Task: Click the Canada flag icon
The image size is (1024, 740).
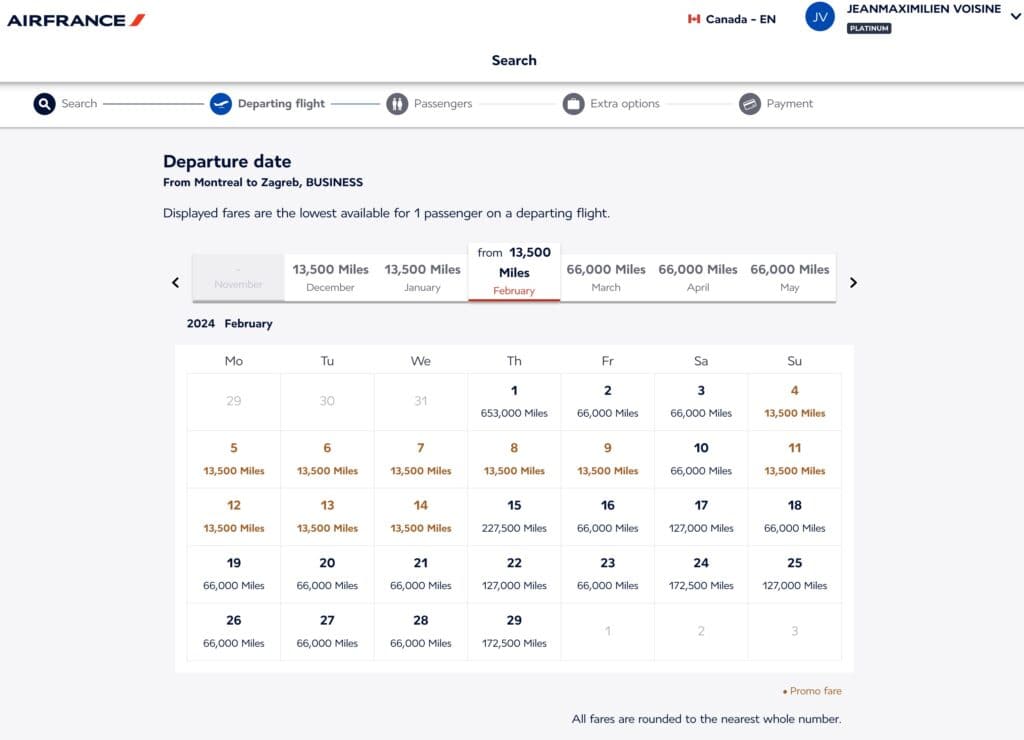Action: click(x=694, y=19)
